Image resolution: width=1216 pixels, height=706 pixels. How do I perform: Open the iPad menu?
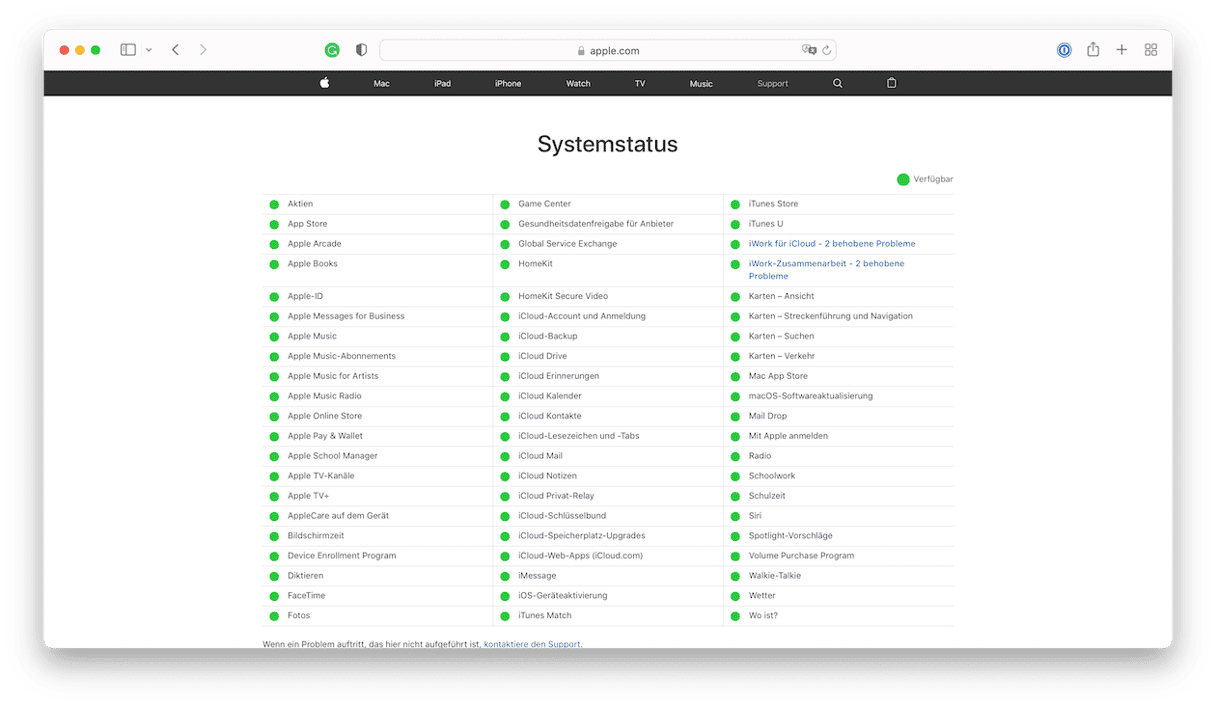[x=442, y=84]
